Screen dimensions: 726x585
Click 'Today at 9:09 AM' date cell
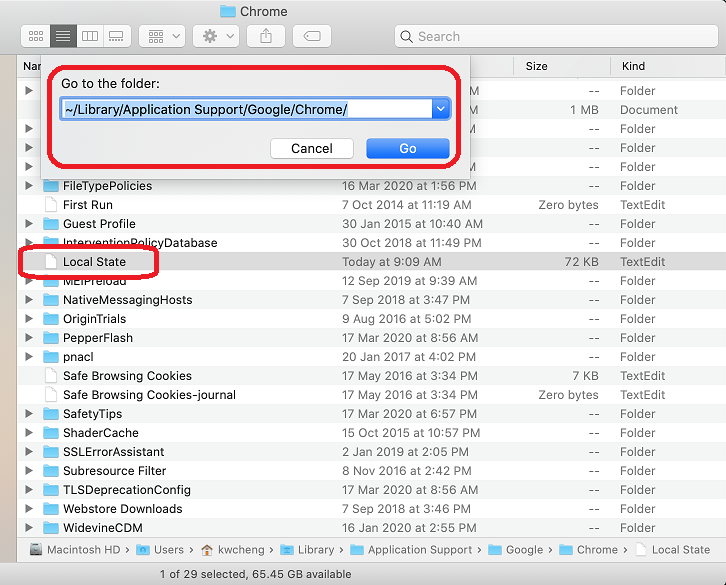392,262
